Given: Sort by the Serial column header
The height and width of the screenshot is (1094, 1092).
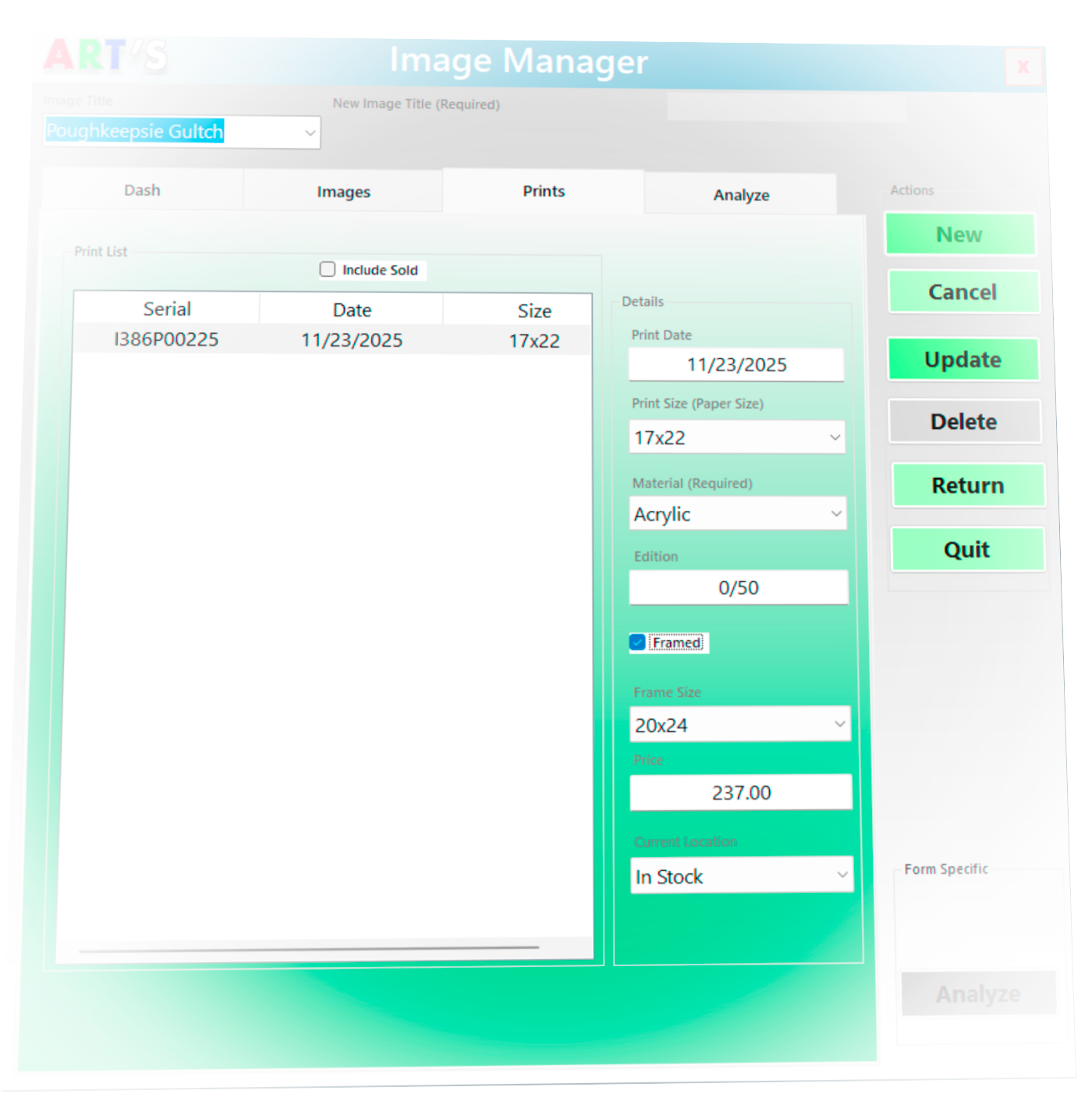Looking at the screenshot, I should 167,309.
